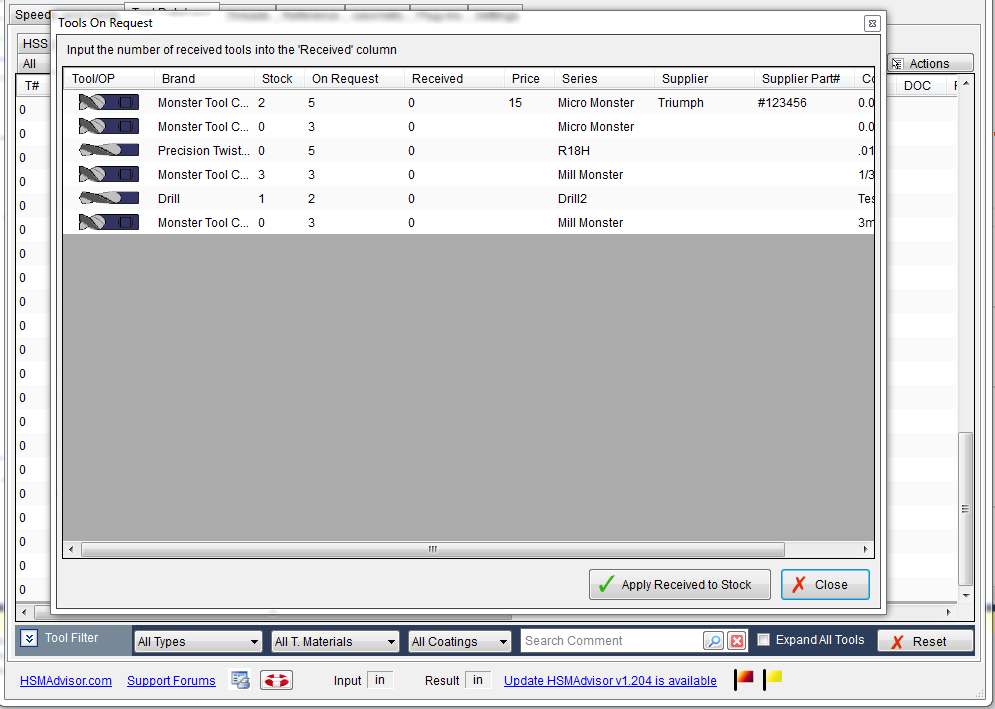Viewport: 995px width, 709px height.
Task: Expand the All Coatings dropdown
Action: click(459, 642)
